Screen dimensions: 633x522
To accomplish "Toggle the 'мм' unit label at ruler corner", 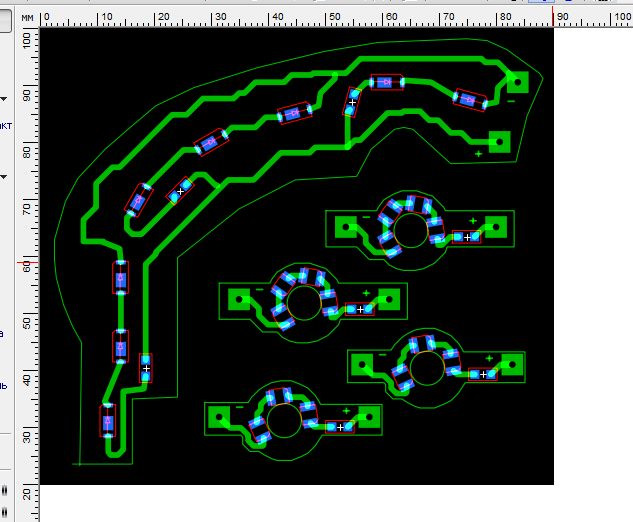I will [x=27, y=17].
